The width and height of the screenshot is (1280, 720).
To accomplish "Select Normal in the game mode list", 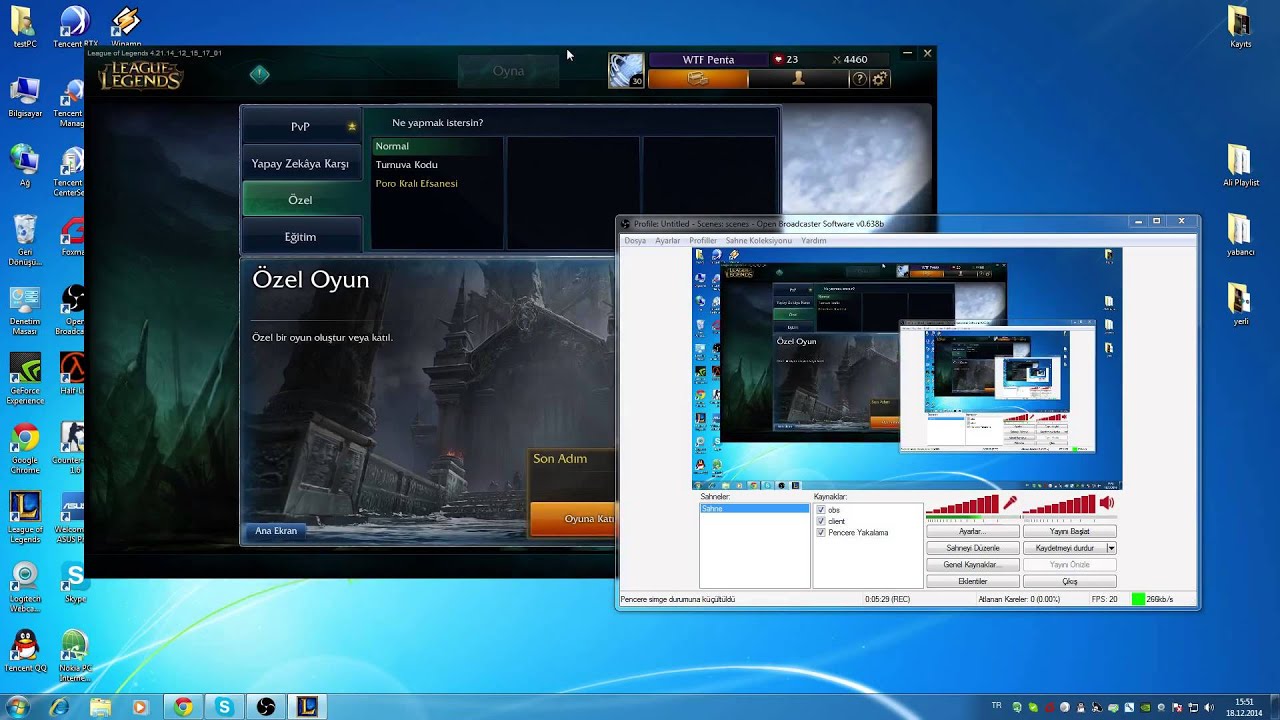I will pos(436,146).
